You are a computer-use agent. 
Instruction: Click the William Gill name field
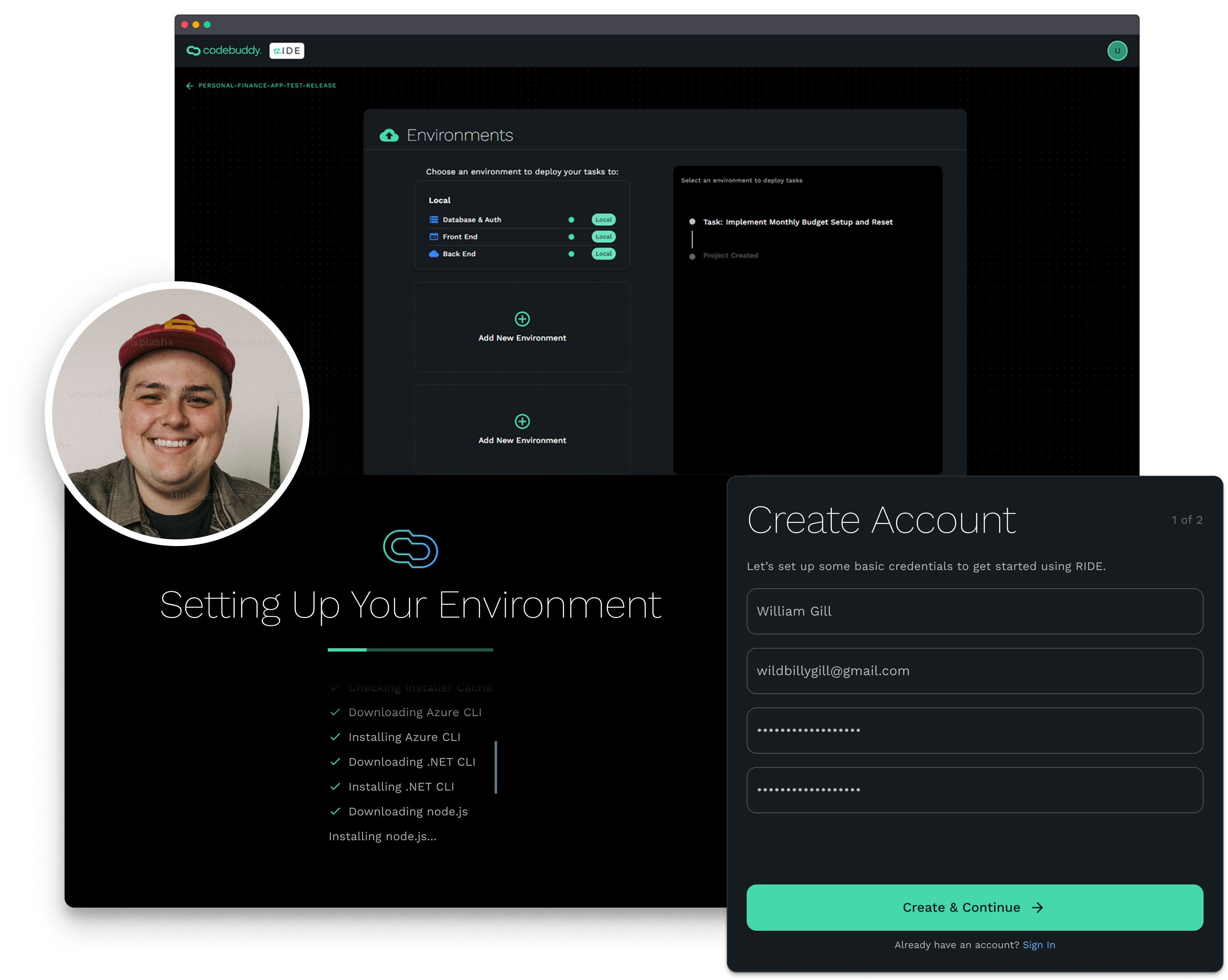975,611
